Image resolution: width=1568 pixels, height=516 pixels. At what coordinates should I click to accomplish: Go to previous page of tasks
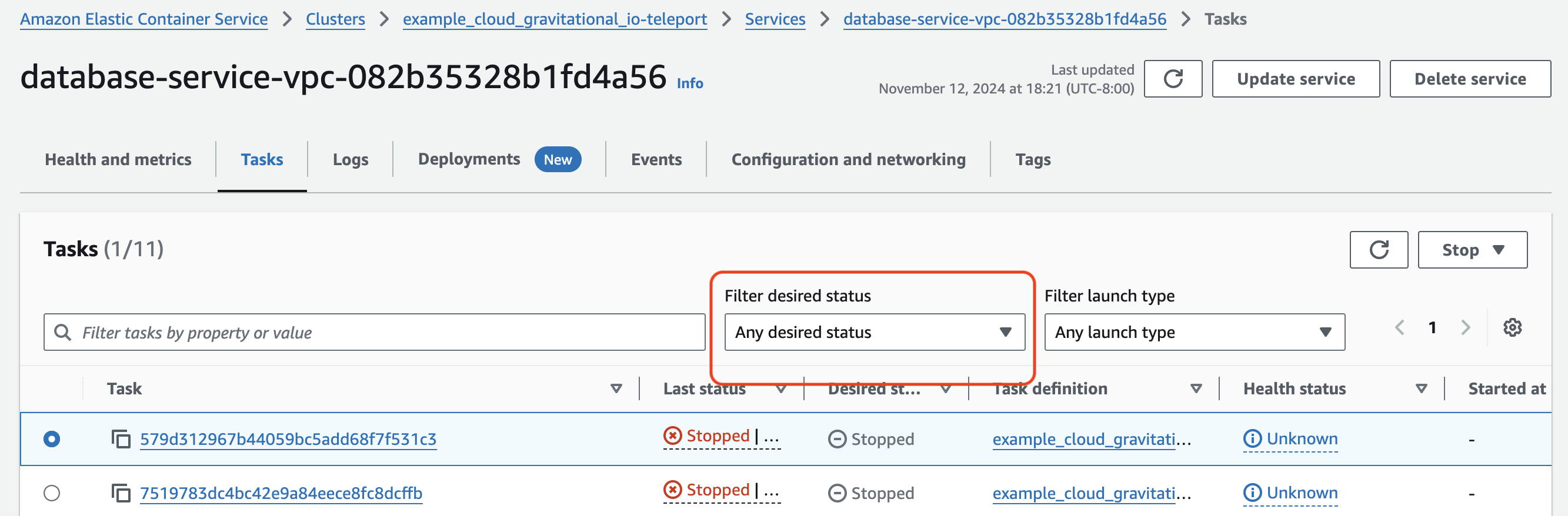coord(1399,327)
